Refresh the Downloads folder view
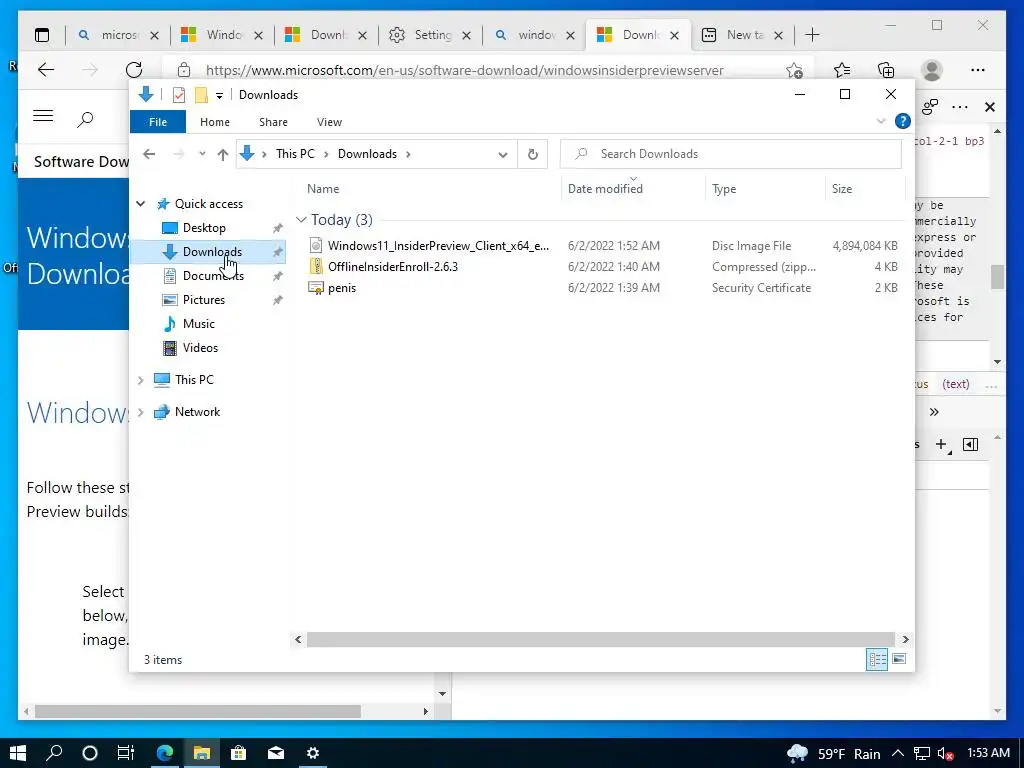The image size is (1024, 768). (x=533, y=154)
